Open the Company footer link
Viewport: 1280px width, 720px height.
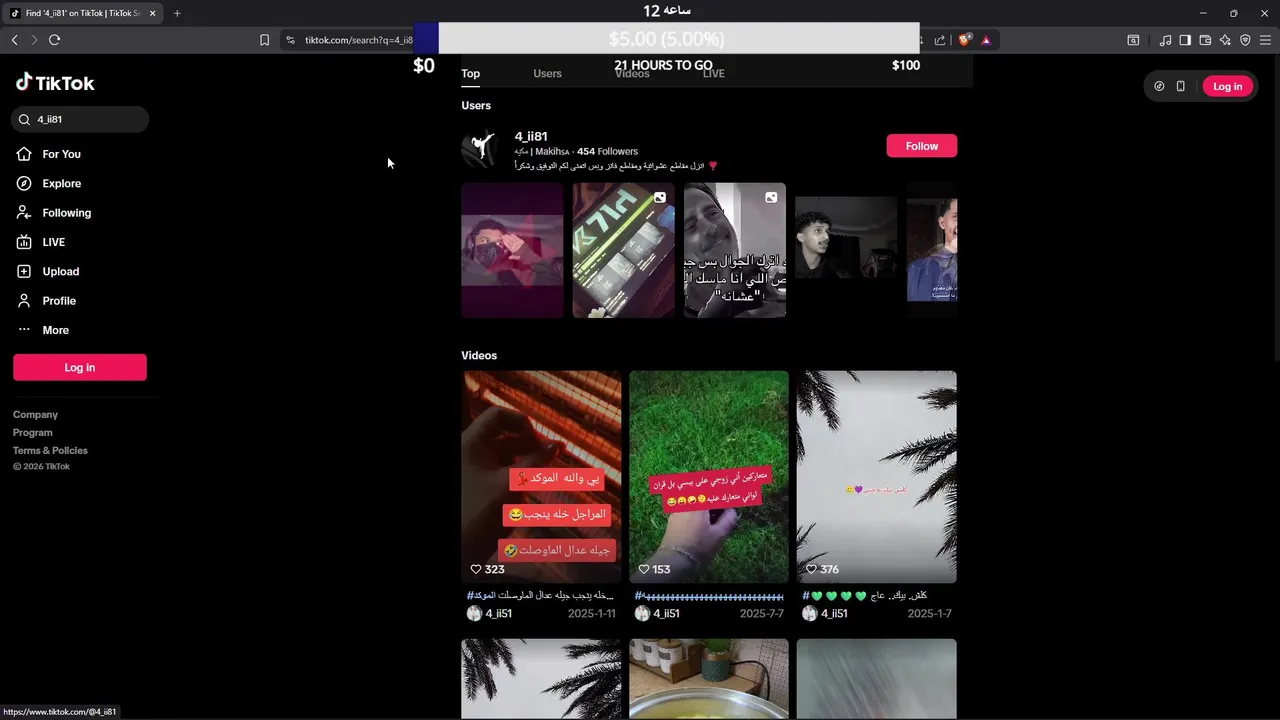36,415
